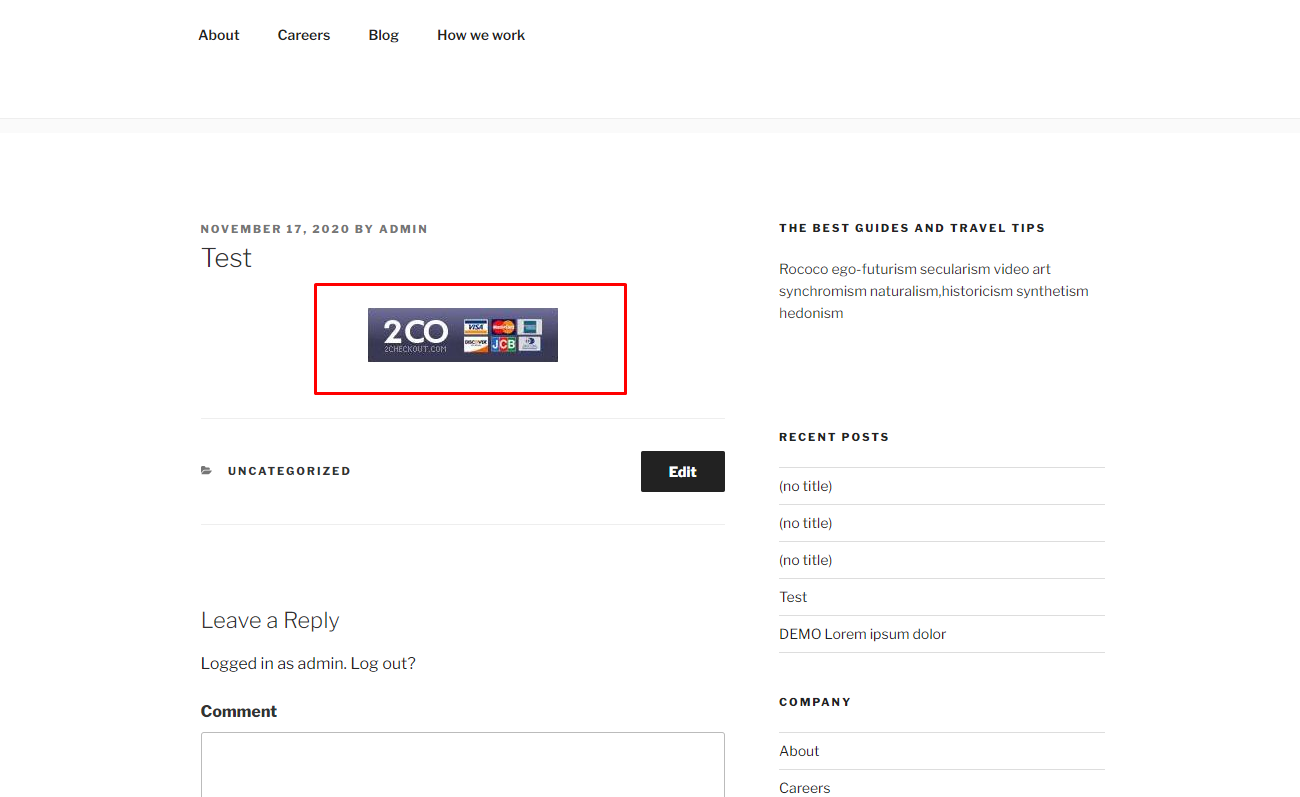Click the Recent Posts heading

(x=834, y=437)
